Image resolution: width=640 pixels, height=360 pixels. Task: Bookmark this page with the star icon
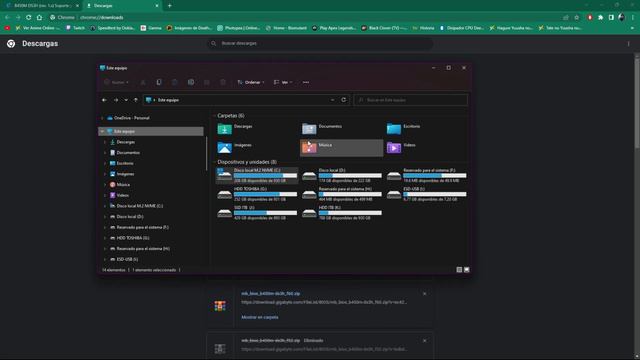click(577, 18)
